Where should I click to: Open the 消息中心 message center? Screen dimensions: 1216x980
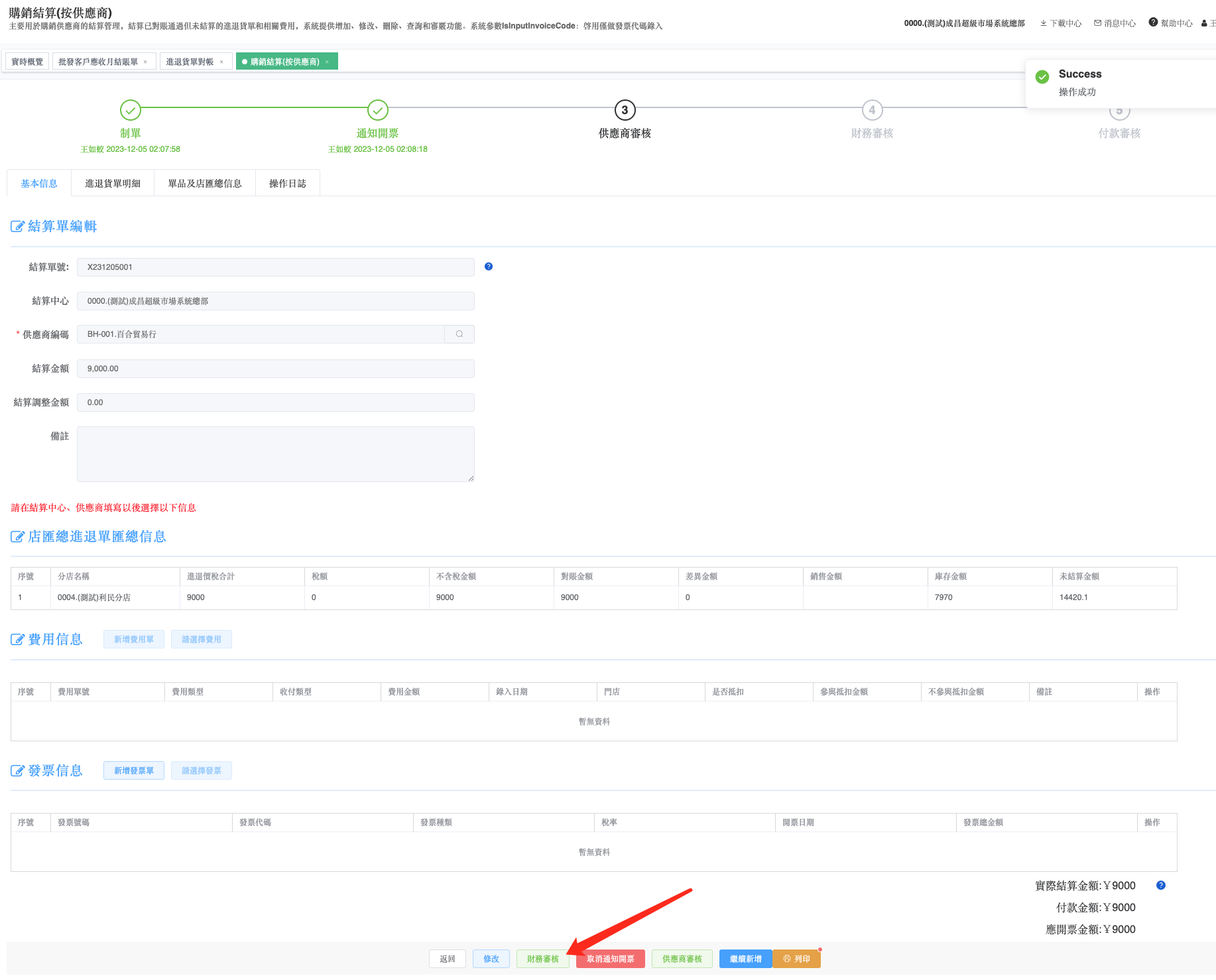1115,23
